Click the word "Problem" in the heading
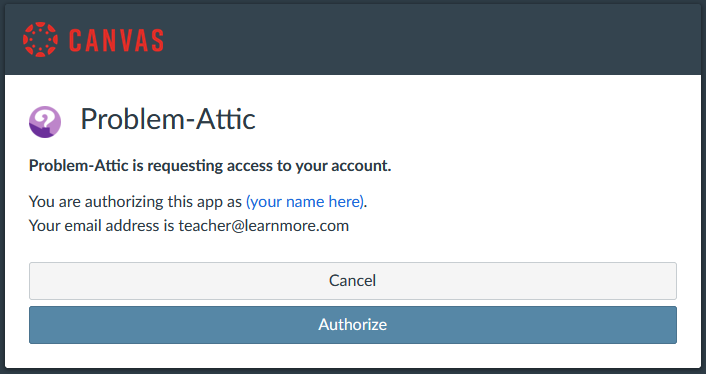The height and width of the screenshot is (374, 706). click(131, 119)
